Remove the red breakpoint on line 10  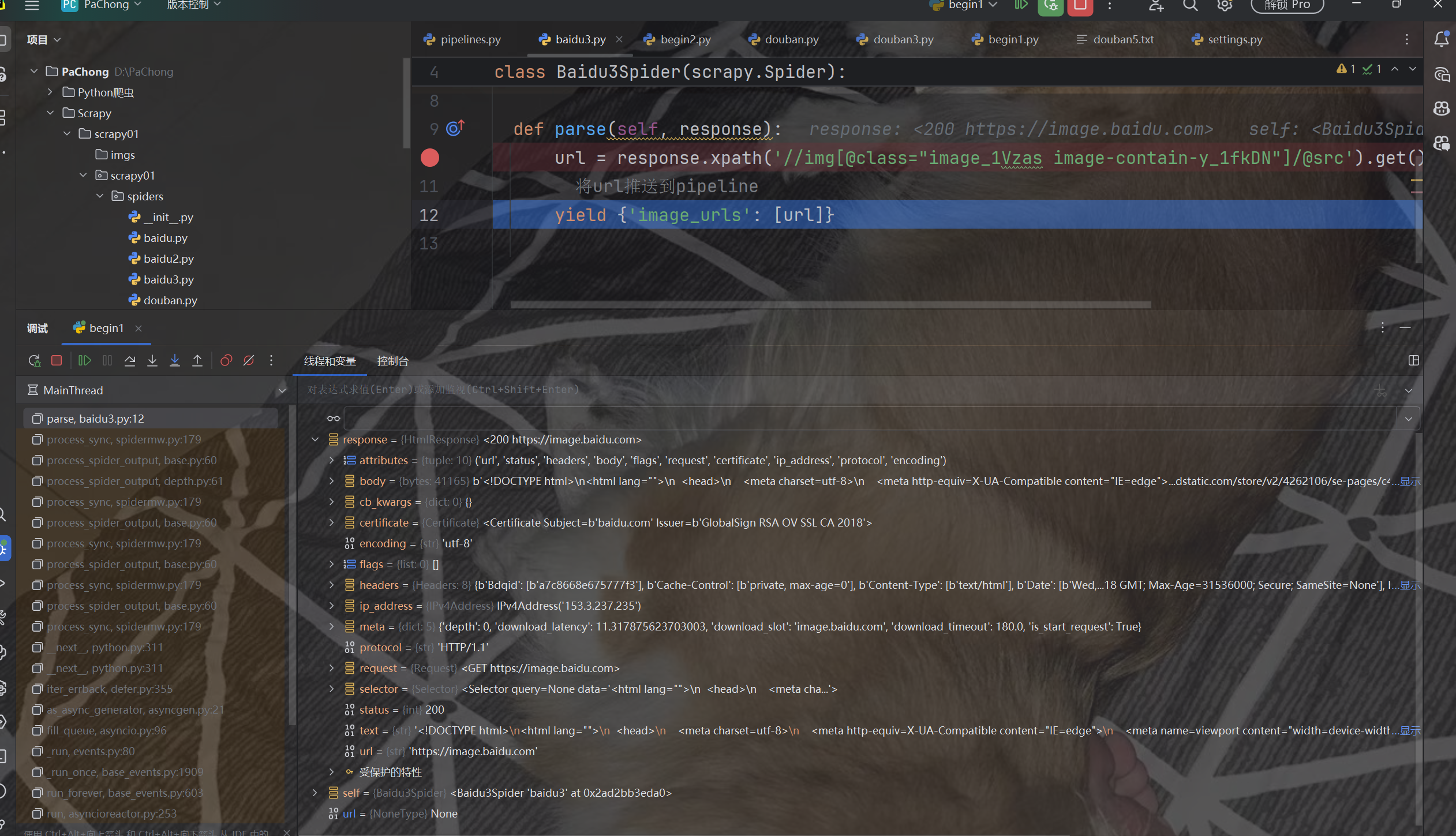point(429,158)
